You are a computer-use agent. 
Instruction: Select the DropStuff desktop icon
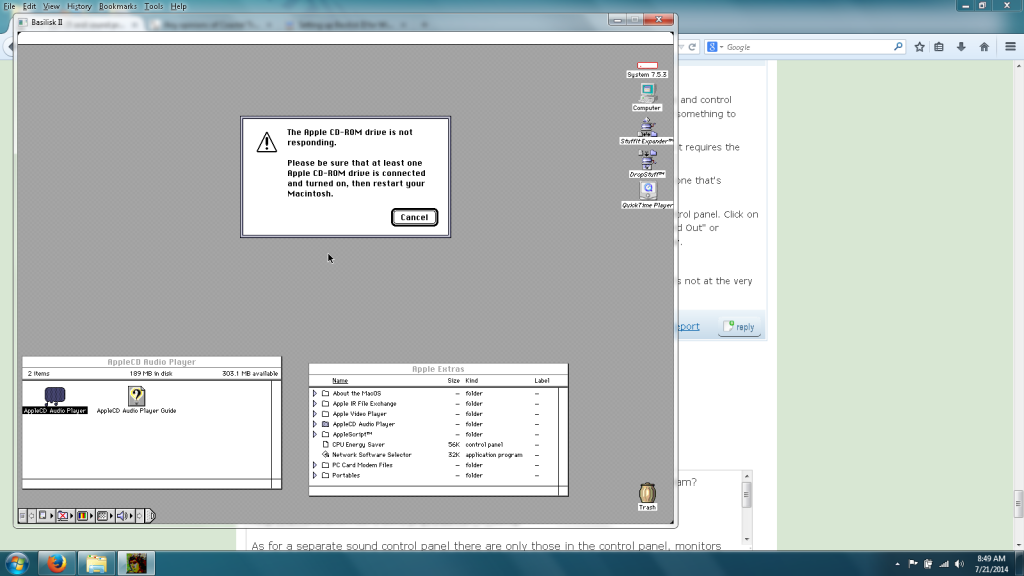[x=647, y=160]
